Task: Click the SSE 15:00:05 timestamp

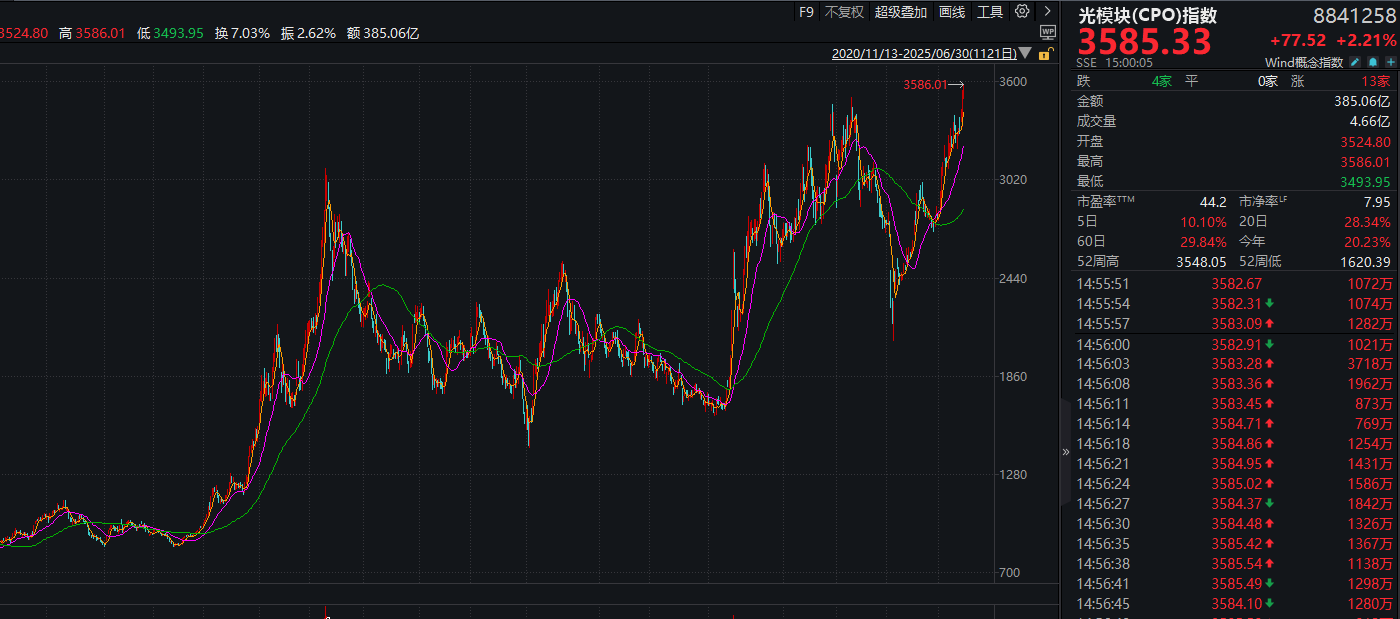Action: [x=1115, y=62]
